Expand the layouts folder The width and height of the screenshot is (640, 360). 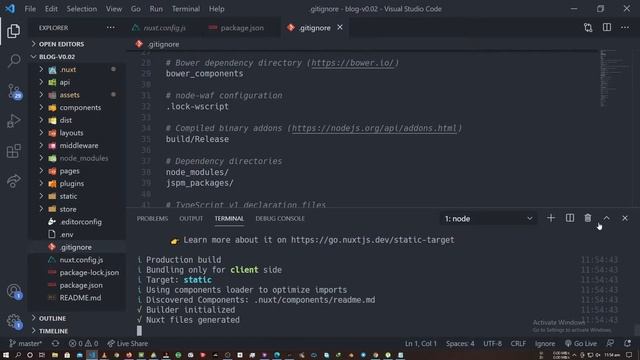coord(71,133)
